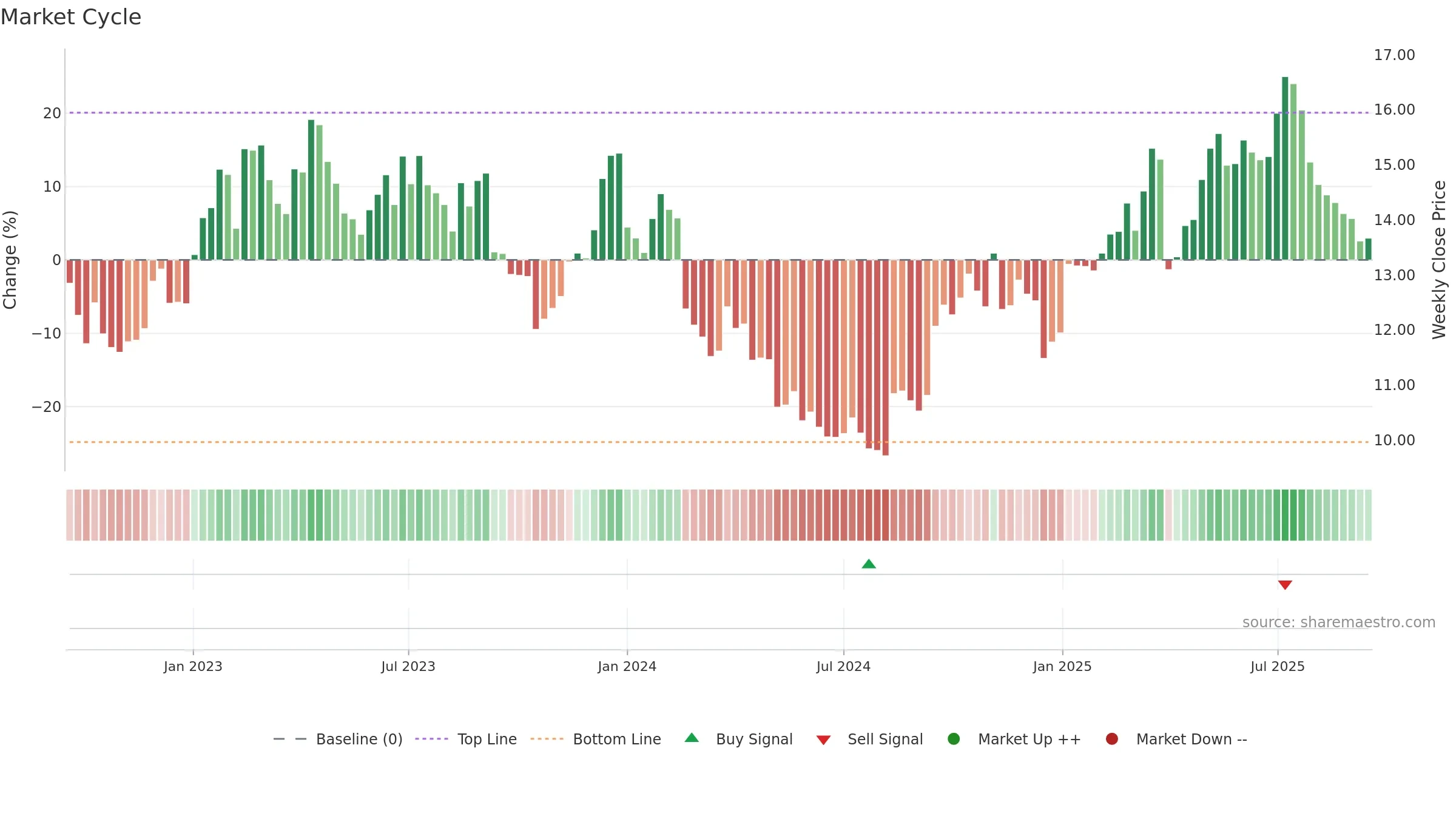This screenshot has height=819, width=1456.
Task: Toggle Buy Signal legend entry
Action: click(738, 739)
